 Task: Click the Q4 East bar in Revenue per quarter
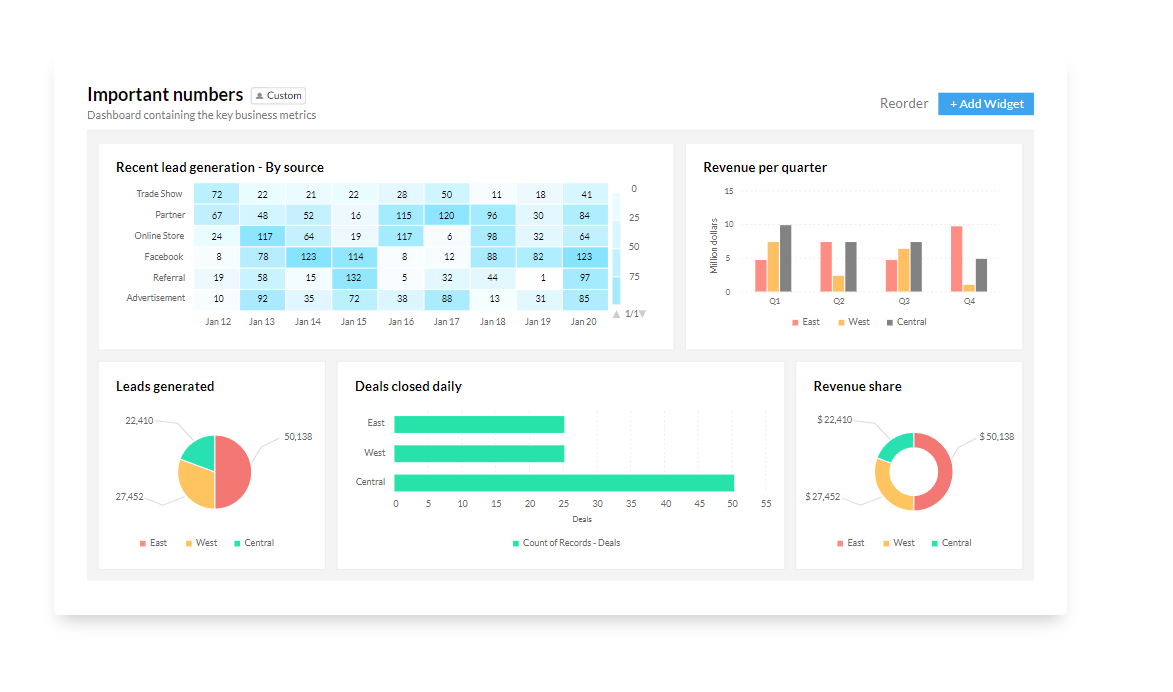[x=957, y=259]
